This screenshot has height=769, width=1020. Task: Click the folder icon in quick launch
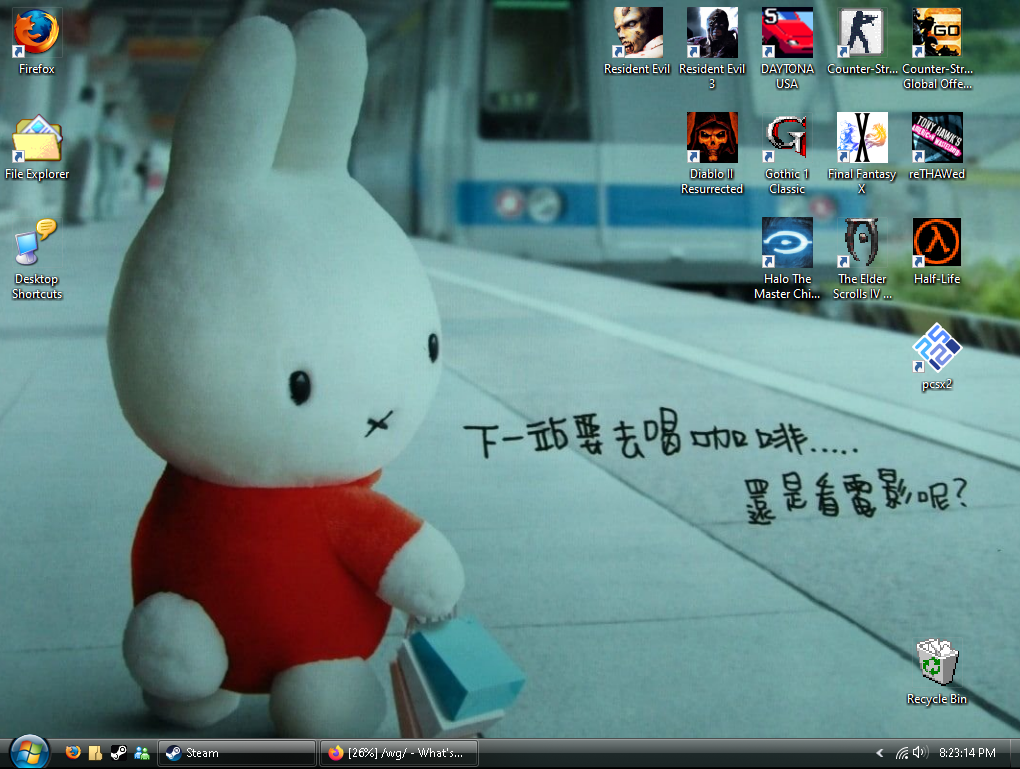(x=96, y=753)
